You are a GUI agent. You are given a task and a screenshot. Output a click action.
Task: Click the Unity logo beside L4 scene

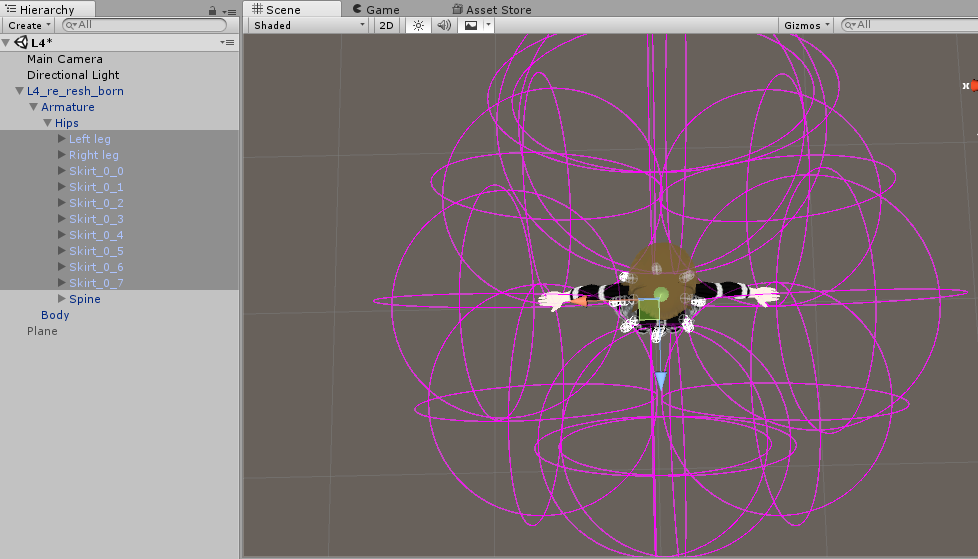[21, 42]
